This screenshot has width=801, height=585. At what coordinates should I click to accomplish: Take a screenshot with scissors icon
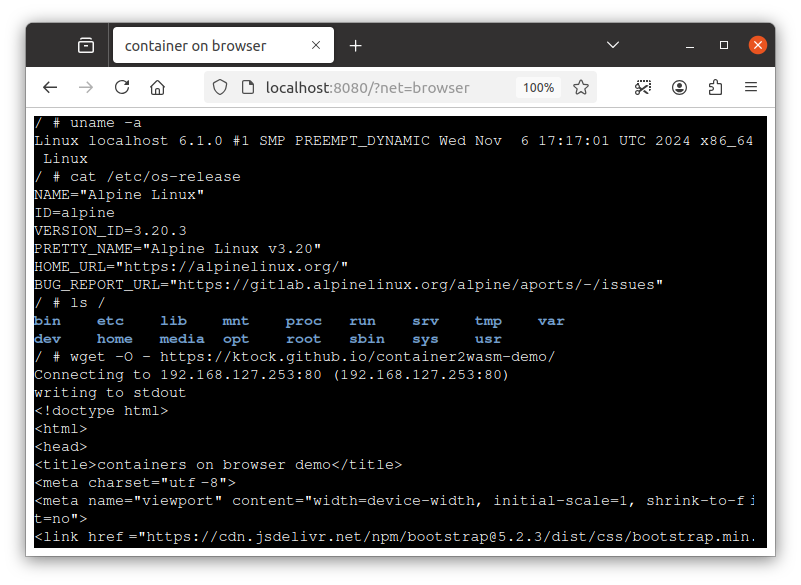[643, 87]
